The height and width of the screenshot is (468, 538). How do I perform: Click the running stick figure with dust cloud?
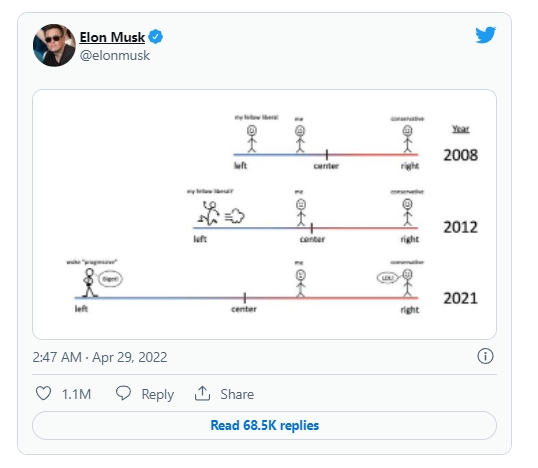point(221,213)
